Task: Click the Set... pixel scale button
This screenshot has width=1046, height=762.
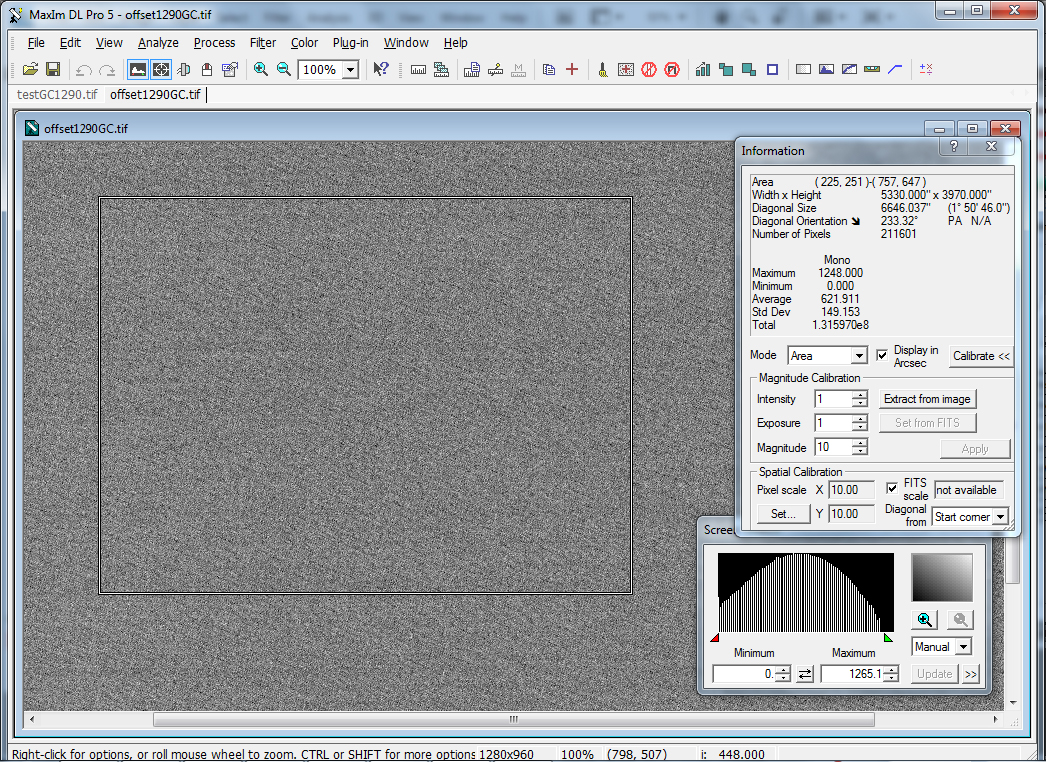Action: tap(782, 514)
